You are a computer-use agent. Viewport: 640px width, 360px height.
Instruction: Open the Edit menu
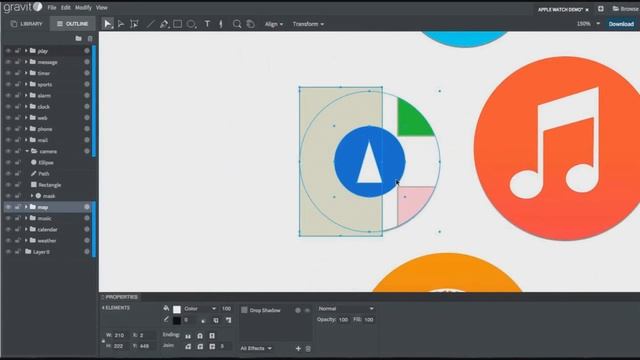coord(66,8)
